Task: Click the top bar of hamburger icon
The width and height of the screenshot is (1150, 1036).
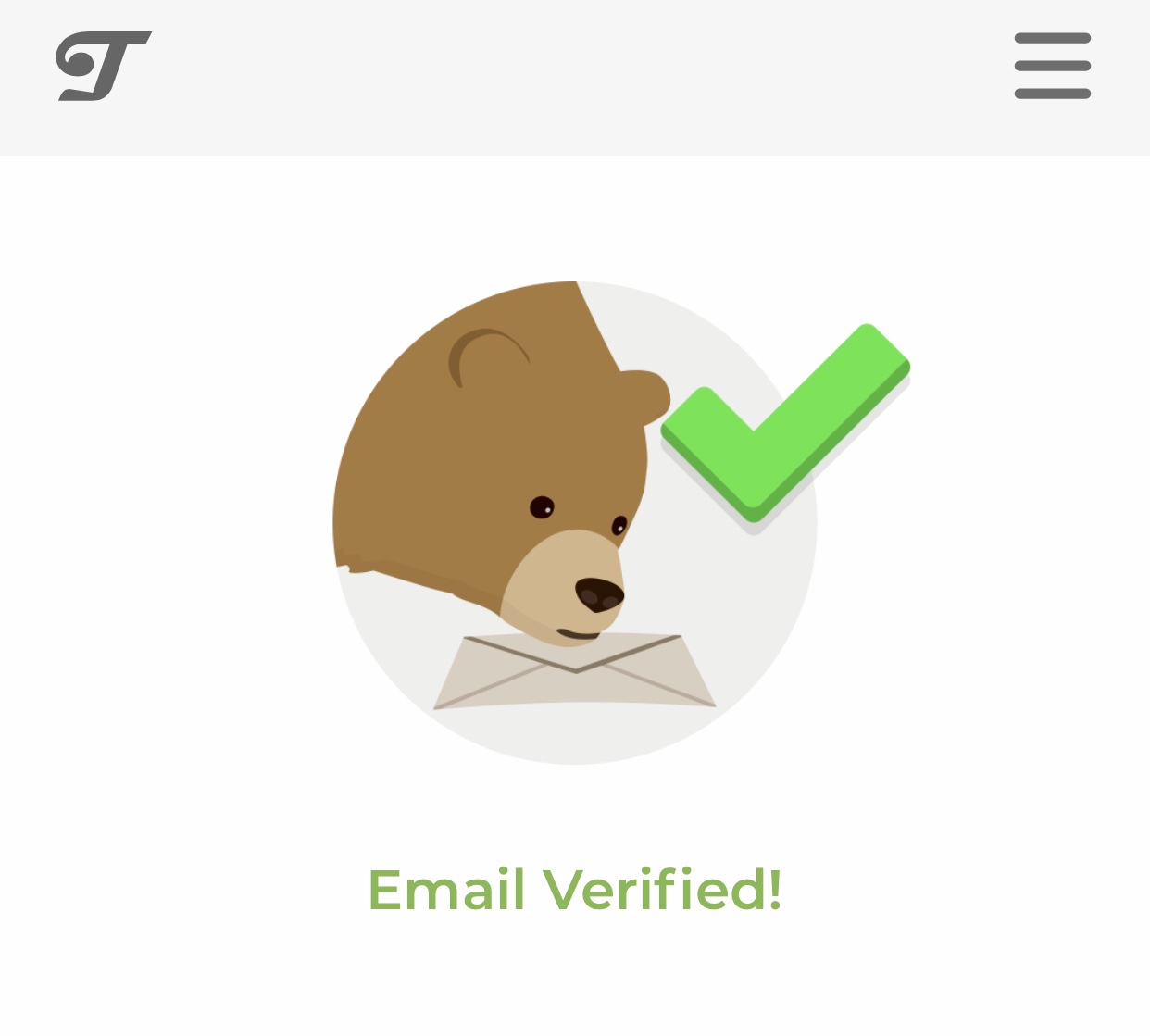Action: [x=1053, y=38]
